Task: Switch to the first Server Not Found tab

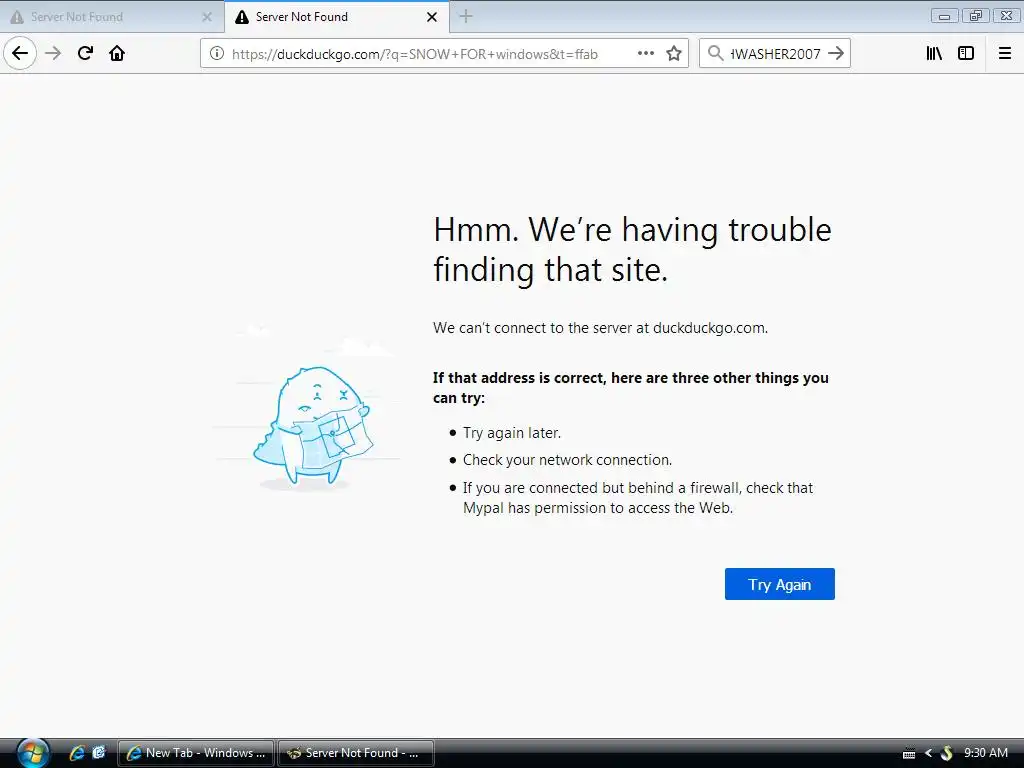Action: click(x=111, y=17)
